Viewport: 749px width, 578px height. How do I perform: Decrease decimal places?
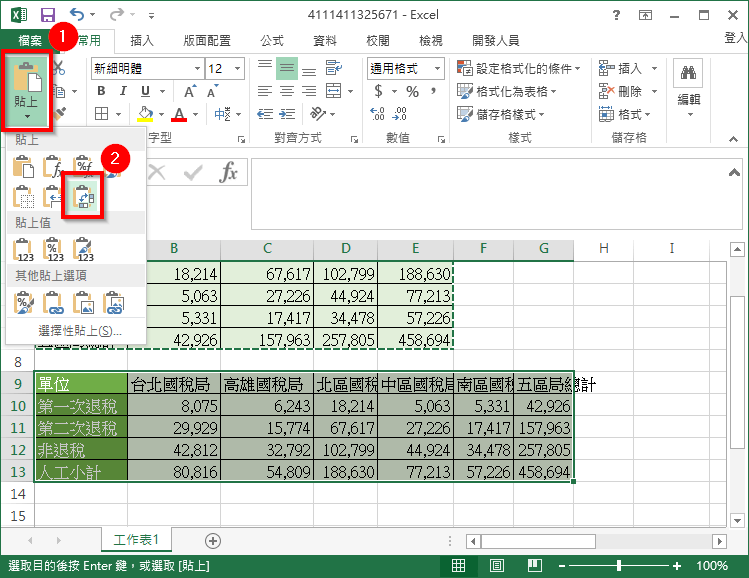(400, 114)
